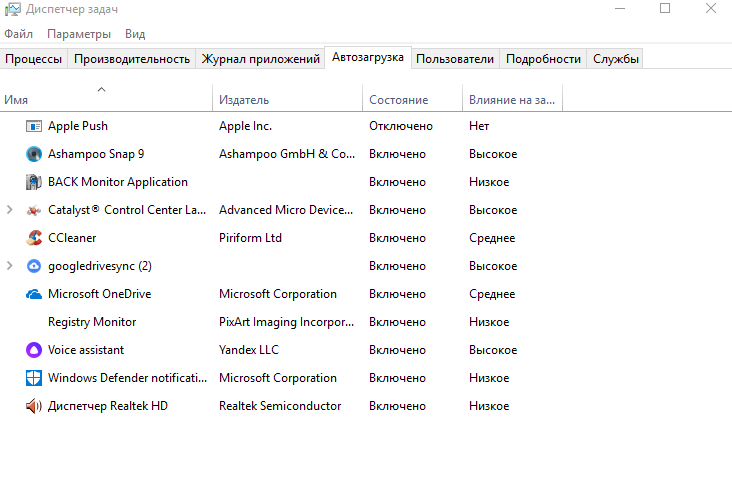Click PixArt Imaging Incorpor... publisher cell
Screen dimensions: 732x481
pos(287,322)
